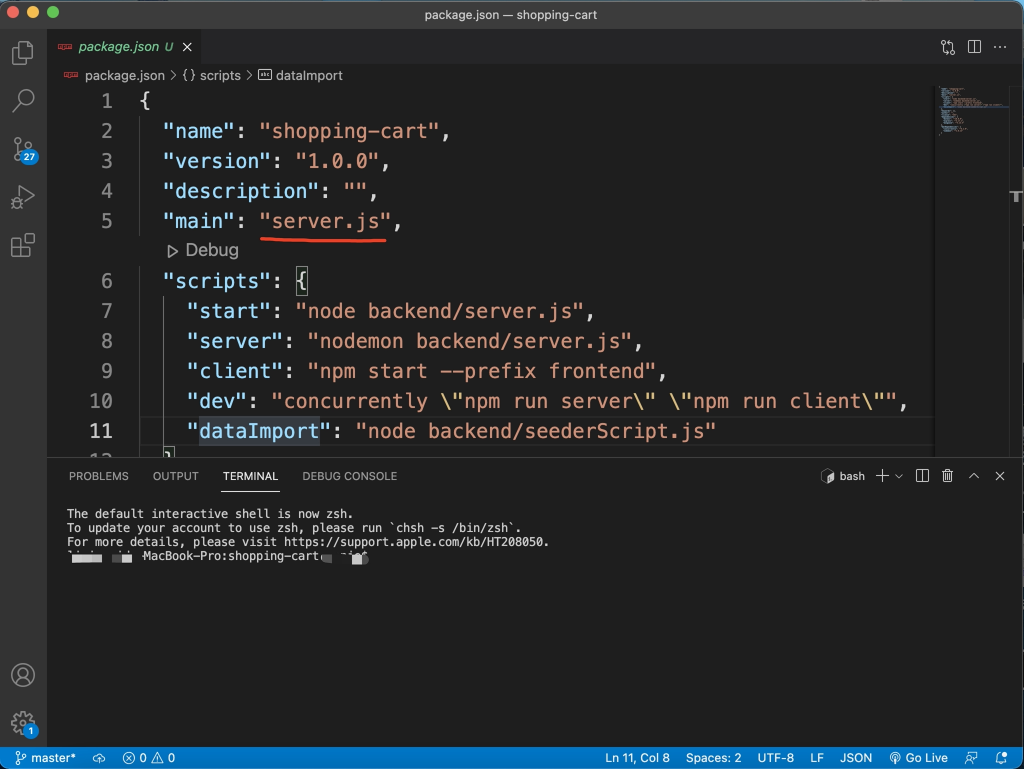
Task: Change indentation via Spaces: 2
Action: (713, 758)
